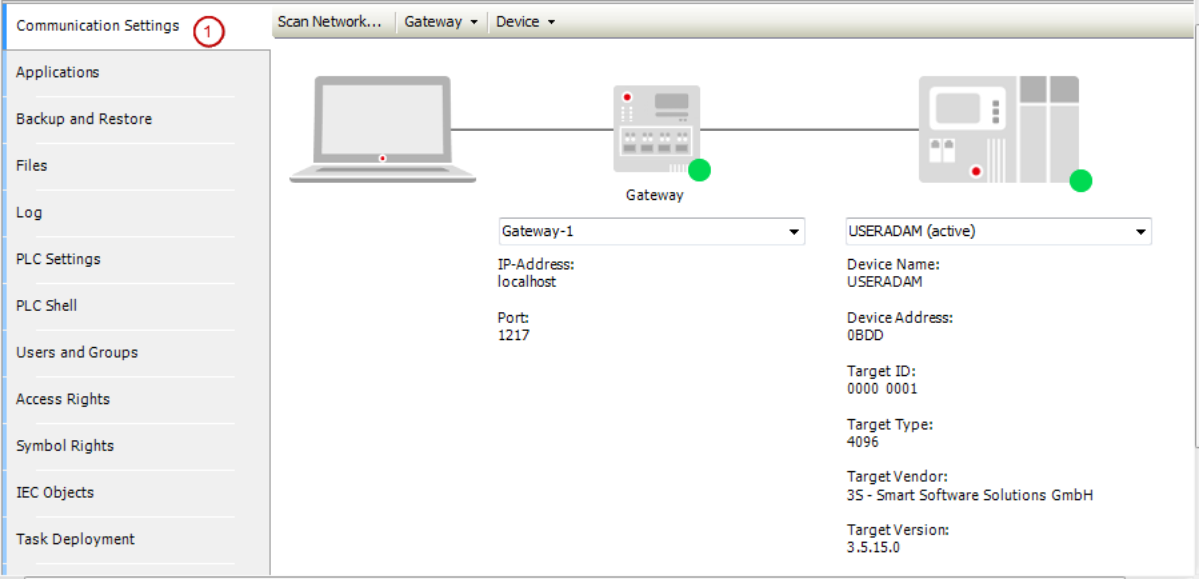Viewport: 1199px width, 579px height.
Task: Click the IP-Address: label
Action: (x=536, y=265)
